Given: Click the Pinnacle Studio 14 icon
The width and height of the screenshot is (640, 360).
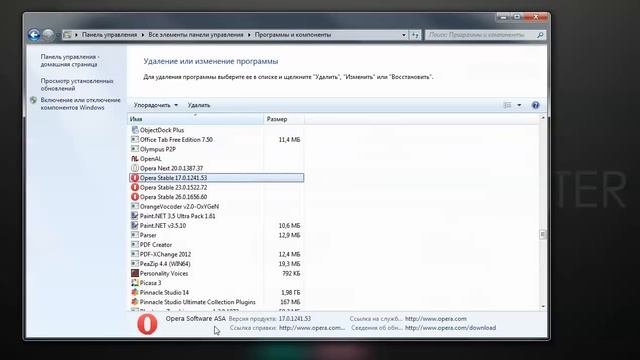Looking at the screenshot, I should (135, 292).
